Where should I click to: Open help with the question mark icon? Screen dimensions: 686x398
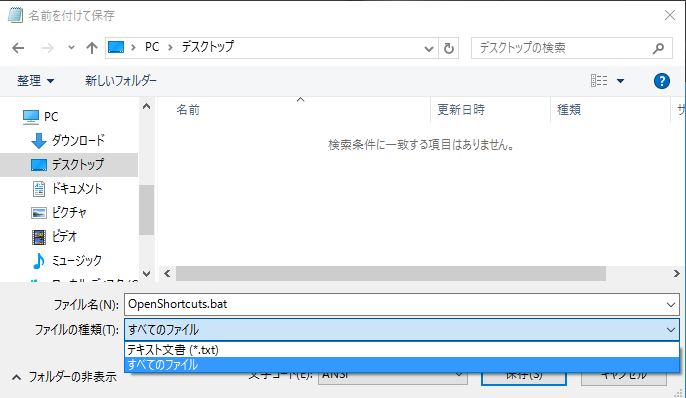coord(662,81)
